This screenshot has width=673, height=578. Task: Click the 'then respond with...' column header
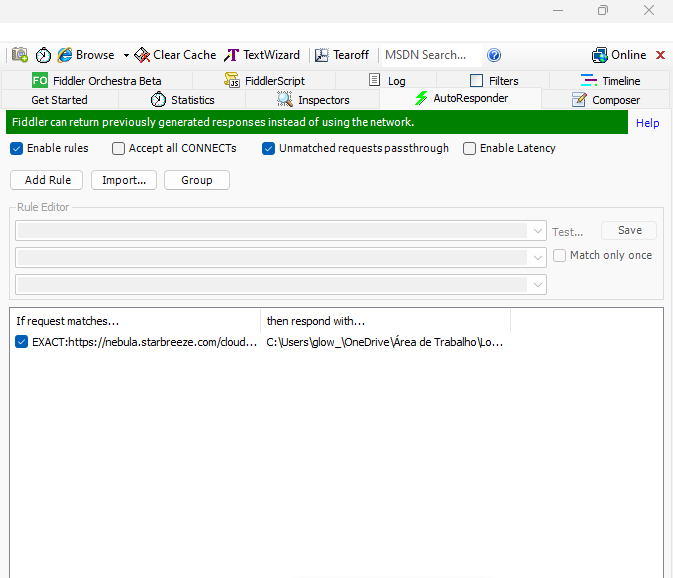[x=385, y=321]
